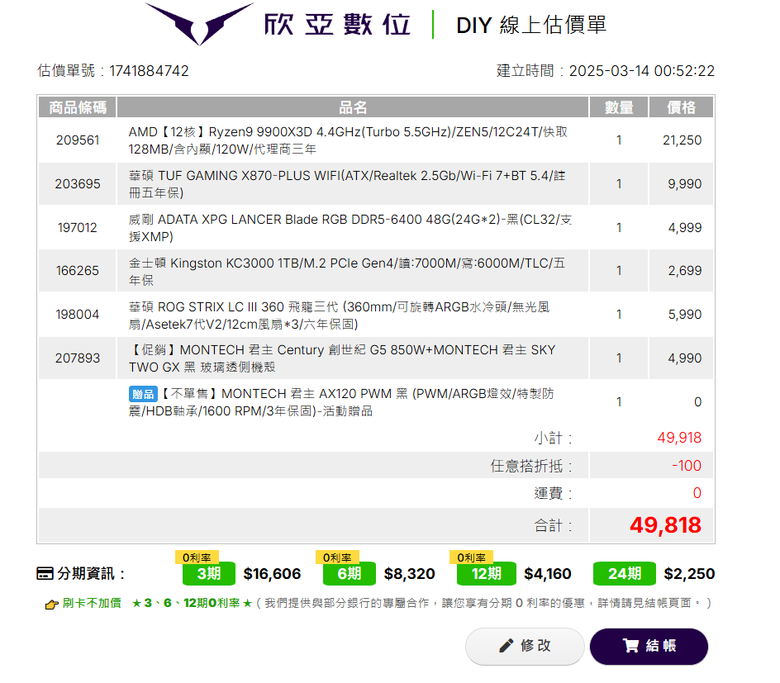Click product code 209561

point(78,140)
